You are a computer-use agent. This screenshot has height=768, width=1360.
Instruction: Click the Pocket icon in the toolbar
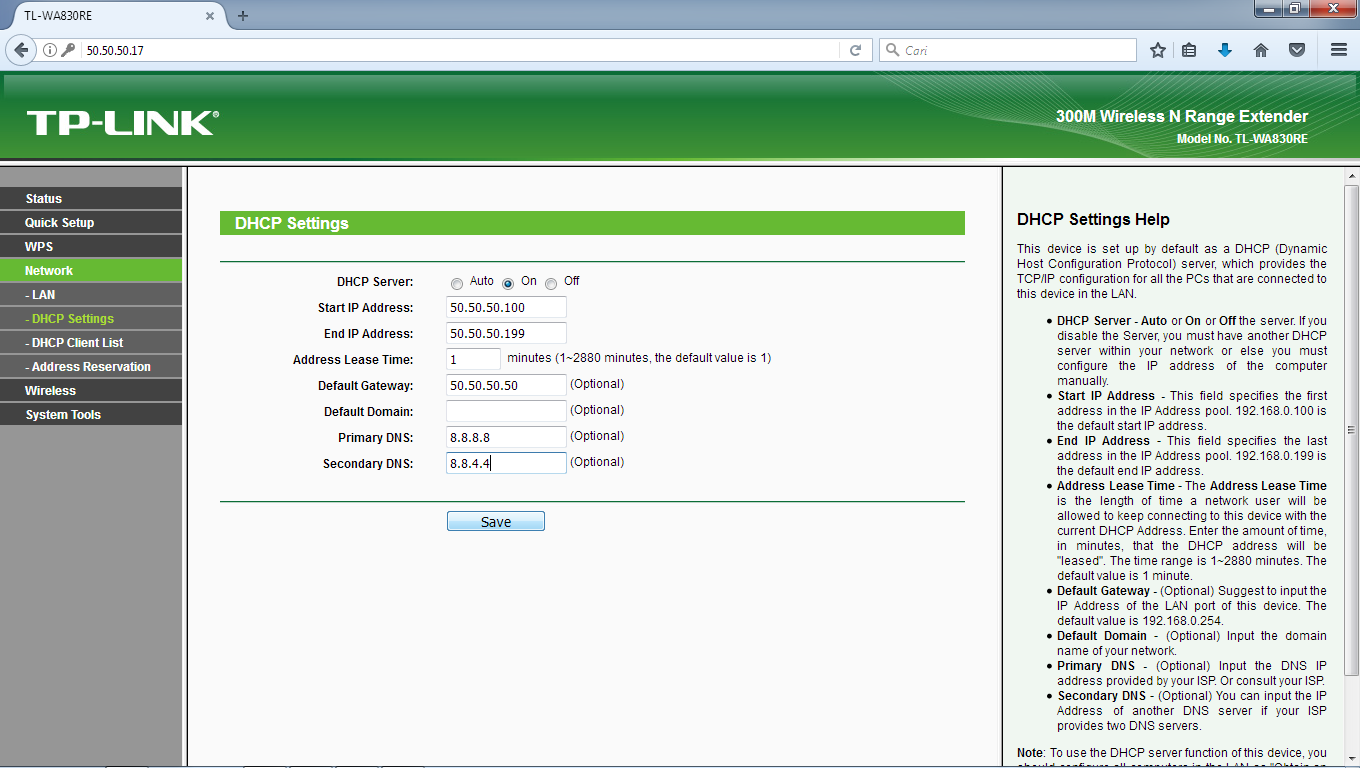1297,50
